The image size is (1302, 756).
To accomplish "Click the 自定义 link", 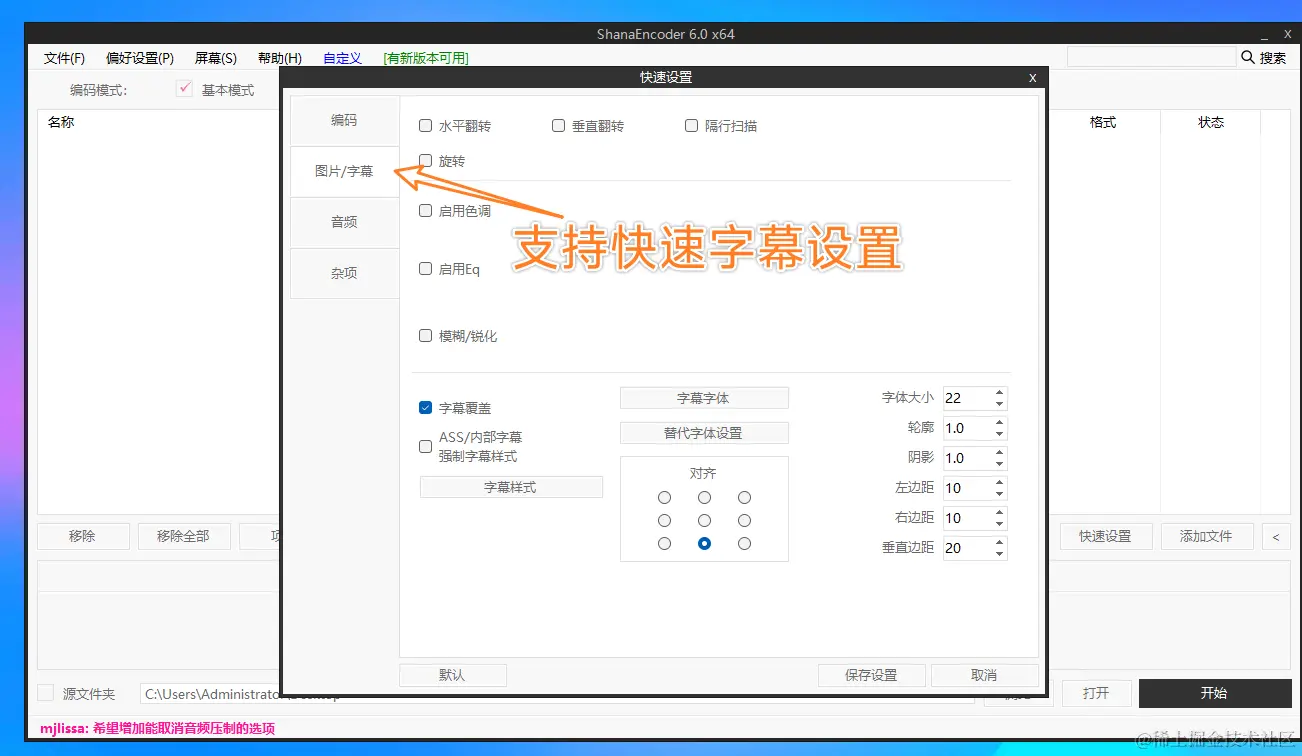I will tap(342, 58).
